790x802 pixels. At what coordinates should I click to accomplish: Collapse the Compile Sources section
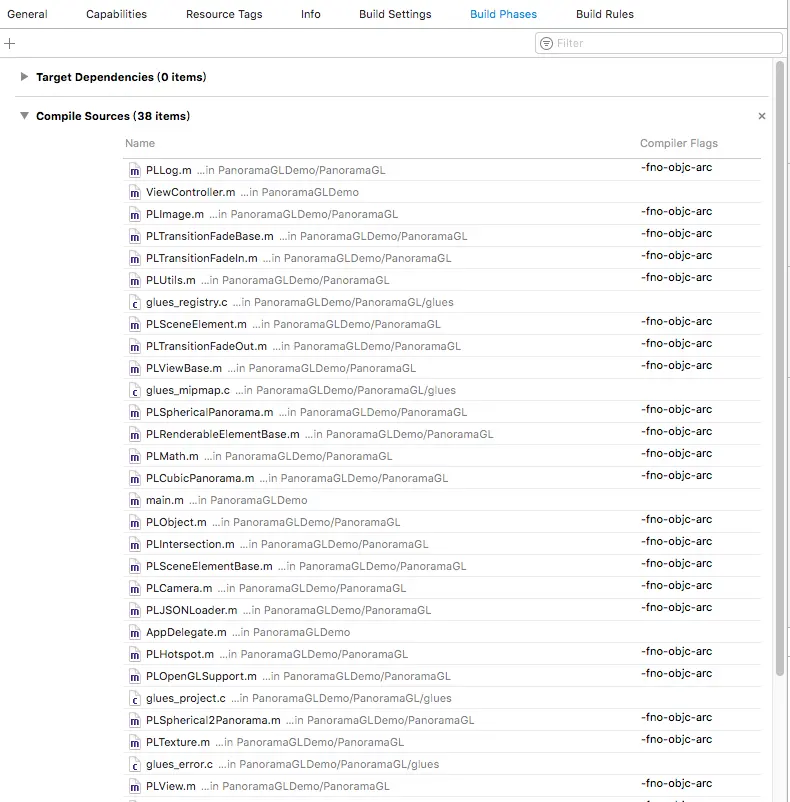click(x=24, y=116)
